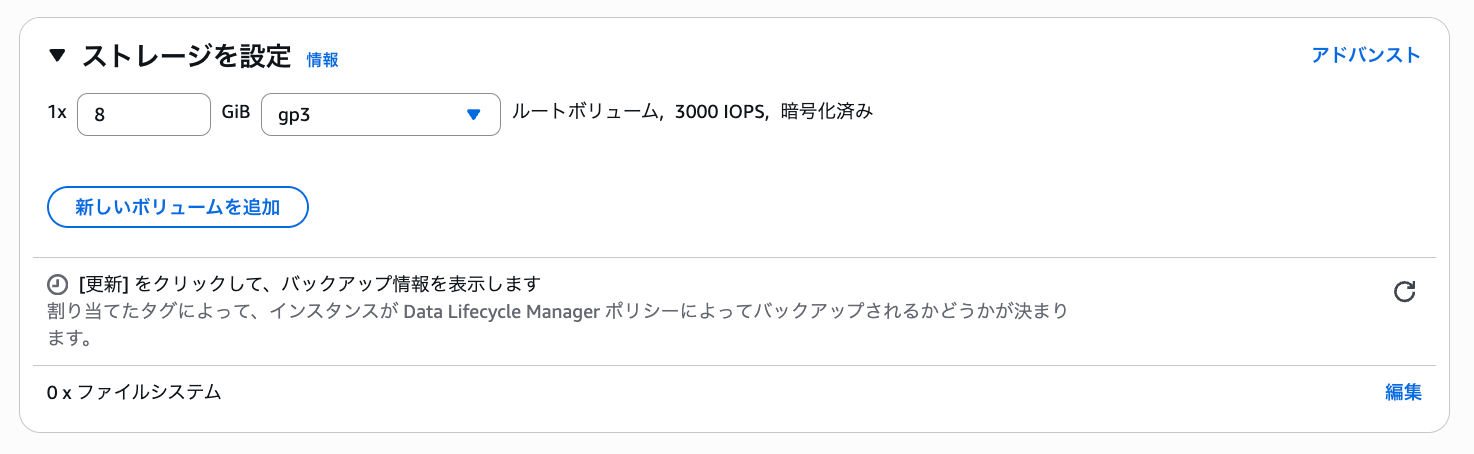Collapse the ストレージを設定 section triangle
Image resolution: width=1474 pixels, height=454 pixels.
click(57, 56)
